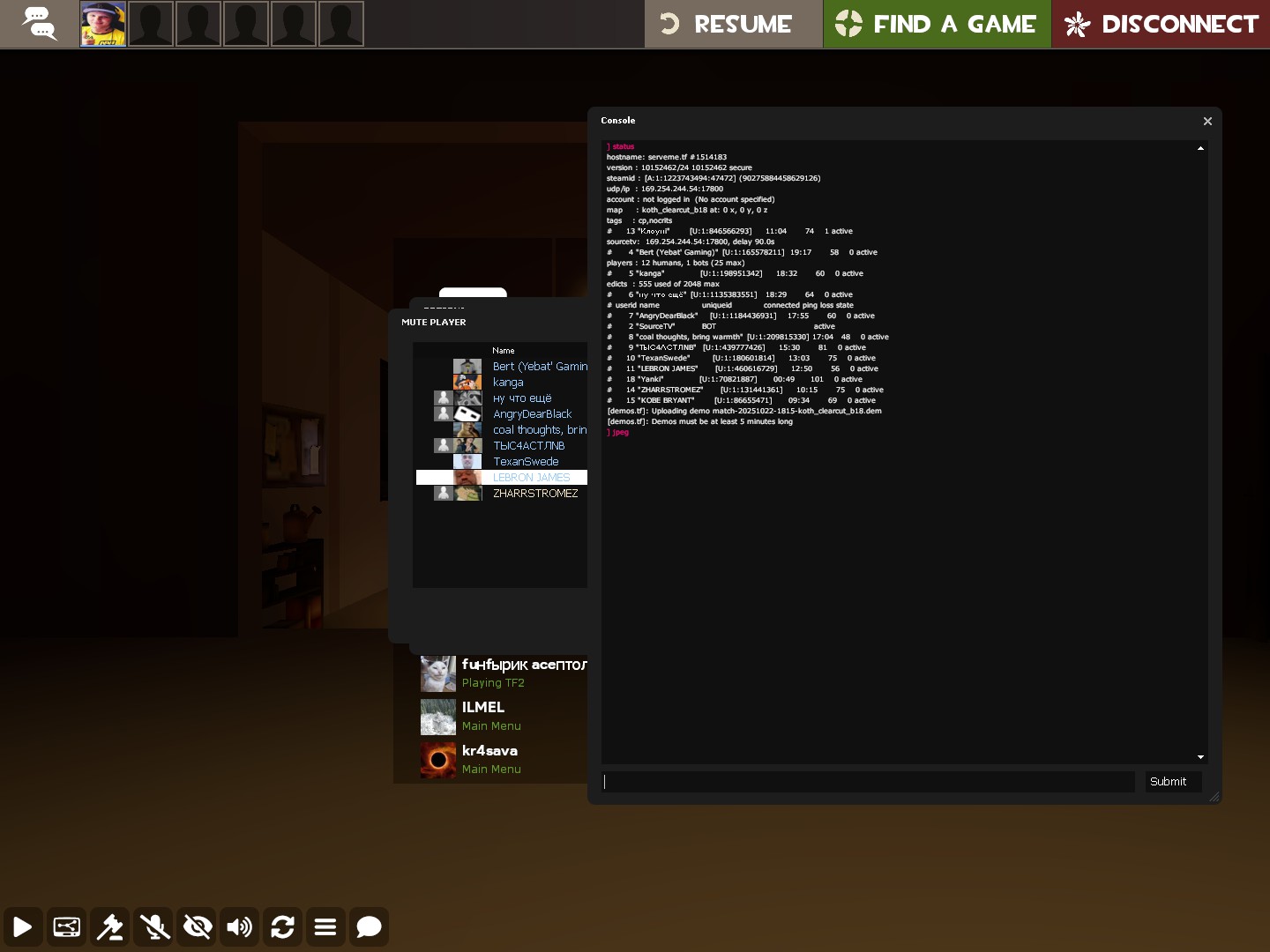Open the friends chat icon at top left

pos(39,24)
